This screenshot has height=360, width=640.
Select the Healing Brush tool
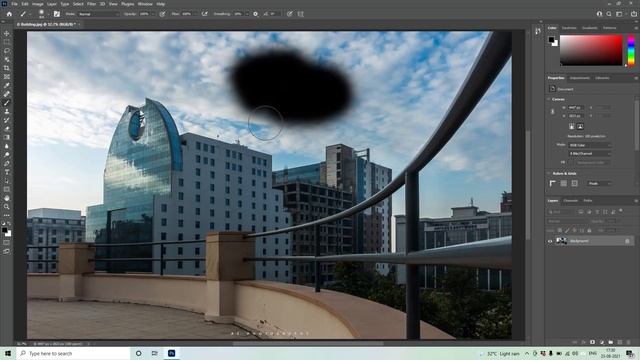pos(7,94)
